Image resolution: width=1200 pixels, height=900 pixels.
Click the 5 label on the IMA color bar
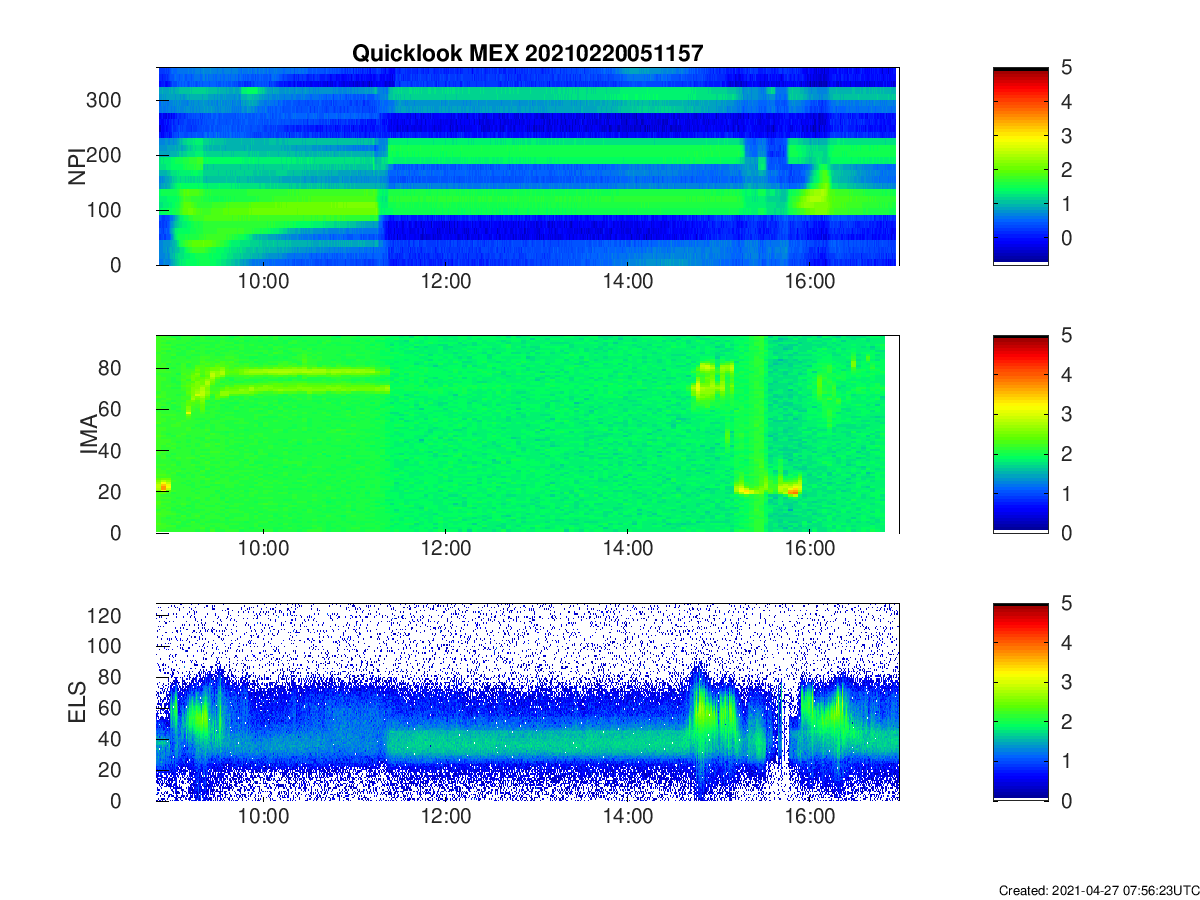click(x=1066, y=335)
